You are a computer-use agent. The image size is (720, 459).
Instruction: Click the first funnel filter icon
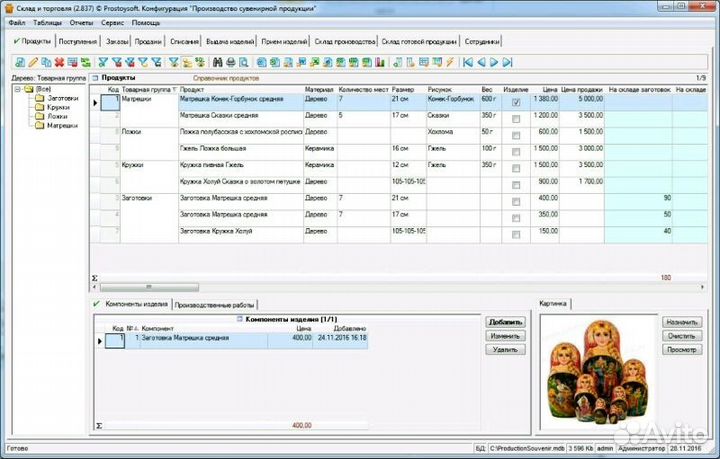[102, 63]
